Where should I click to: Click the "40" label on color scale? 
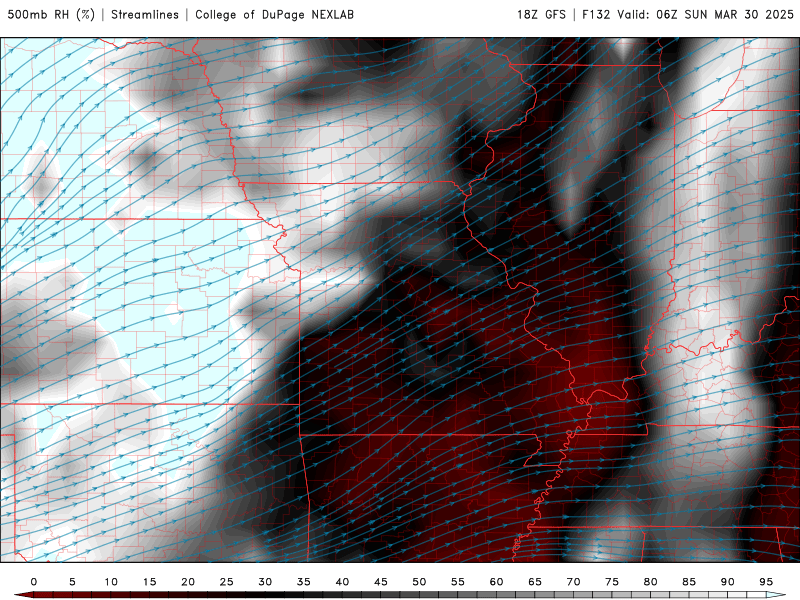tap(342, 582)
